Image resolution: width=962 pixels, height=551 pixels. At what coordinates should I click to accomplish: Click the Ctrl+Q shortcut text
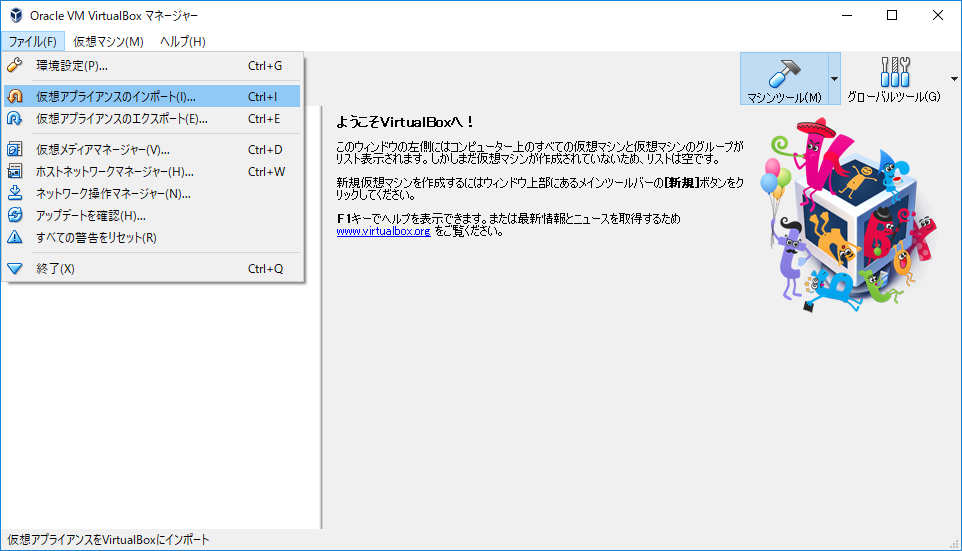(x=266, y=268)
